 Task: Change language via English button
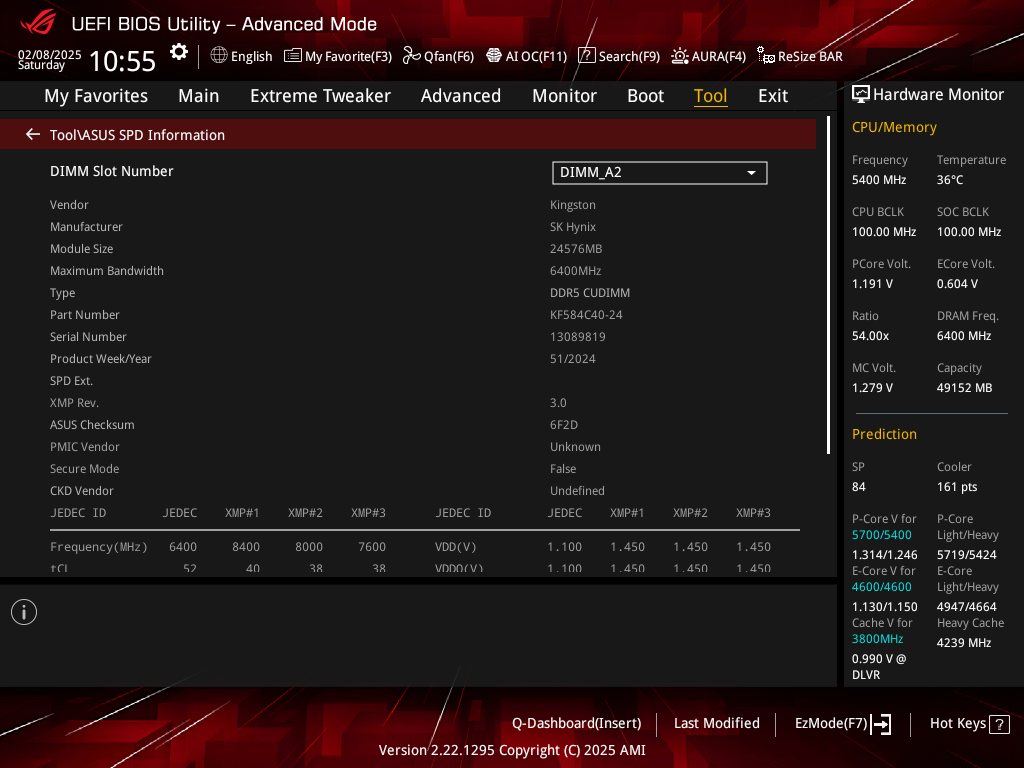[x=241, y=56]
